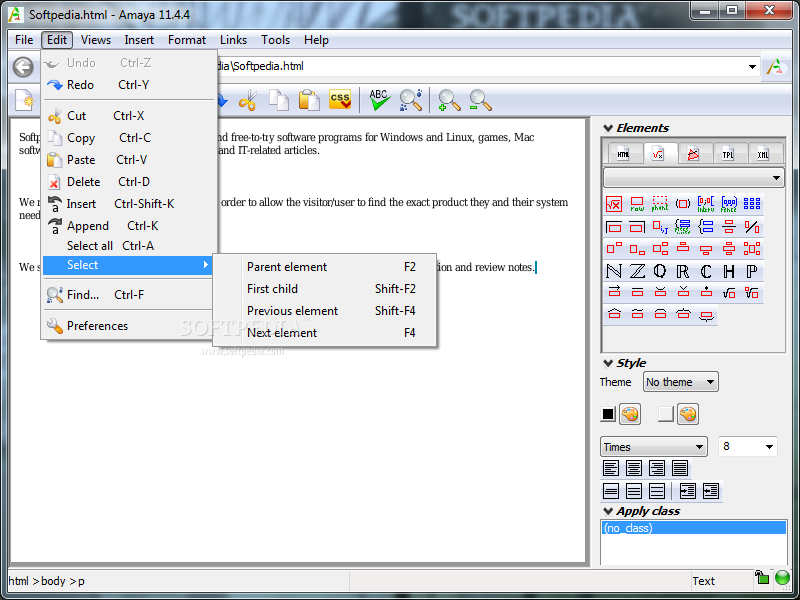The width and height of the screenshot is (800, 600).
Task: Insert a math square root formula element
Action: coord(614,204)
